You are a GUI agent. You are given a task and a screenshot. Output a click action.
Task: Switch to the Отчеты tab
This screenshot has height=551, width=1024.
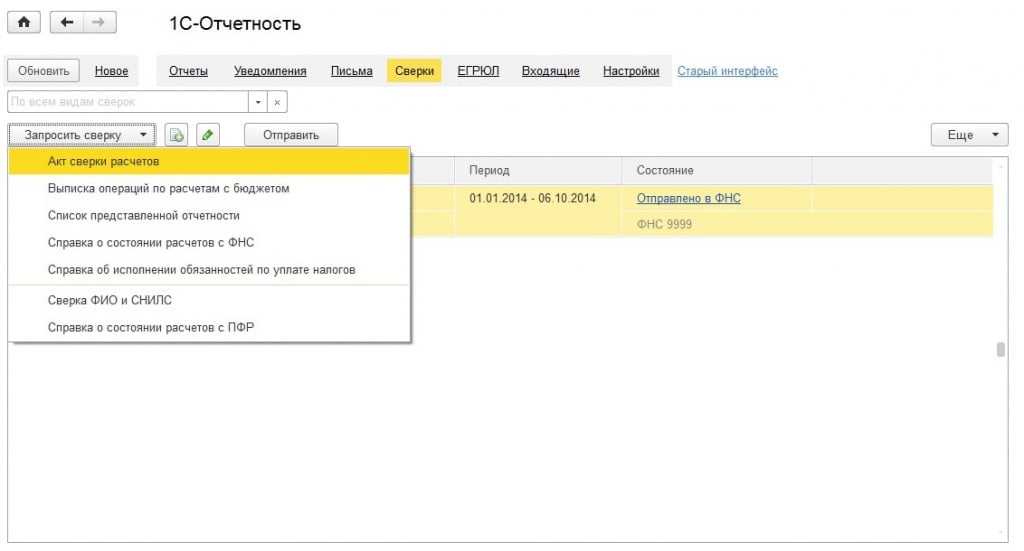(x=188, y=71)
